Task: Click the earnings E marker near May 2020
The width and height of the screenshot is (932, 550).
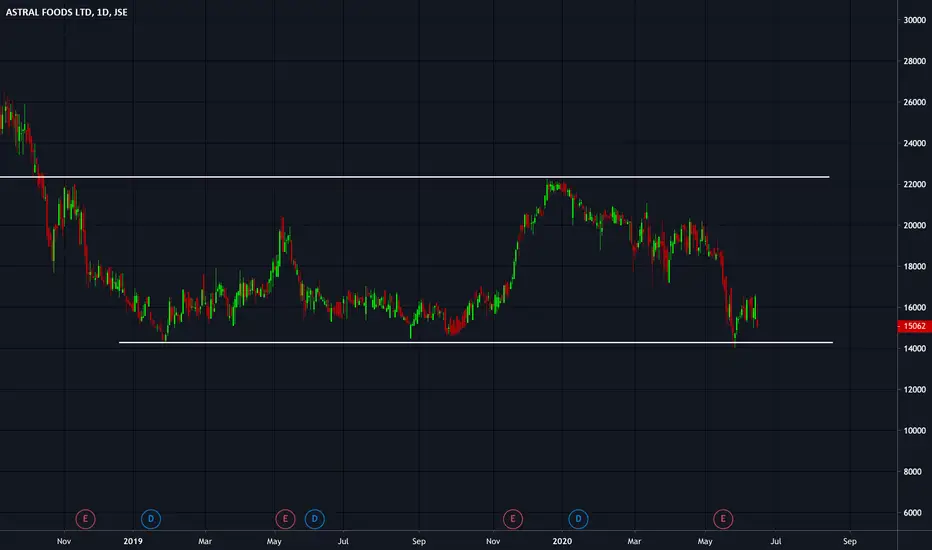Action: (723, 519)
